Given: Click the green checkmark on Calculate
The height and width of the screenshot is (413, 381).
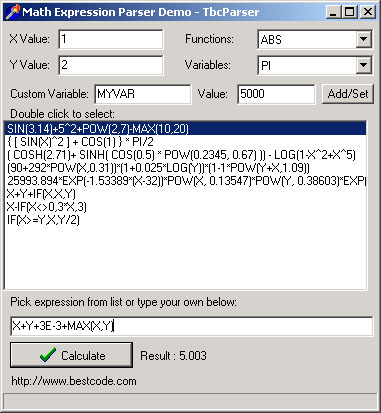Looking at the screenshot, I should [47, 355].
